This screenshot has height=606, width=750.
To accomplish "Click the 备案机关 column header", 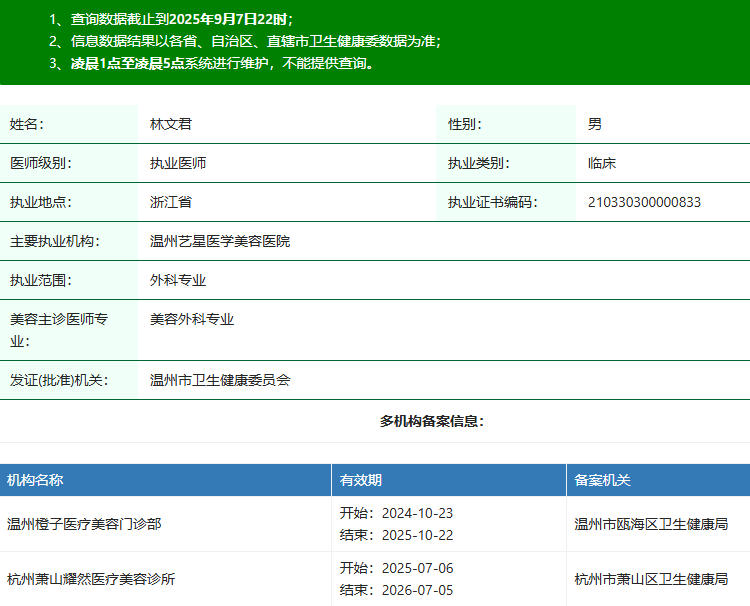I will coord(602,480).
